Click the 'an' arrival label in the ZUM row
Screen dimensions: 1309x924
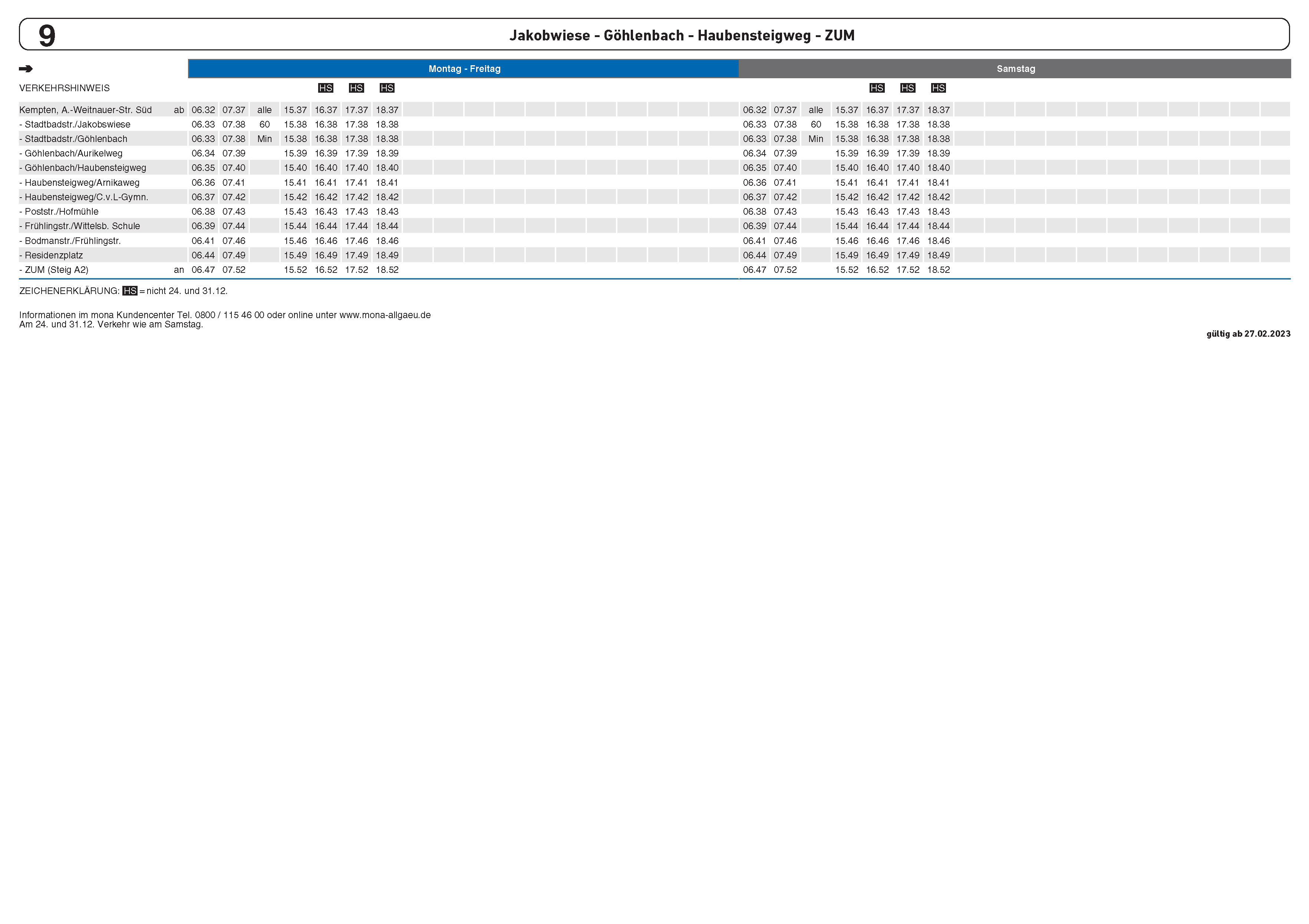tap(179, 270)
